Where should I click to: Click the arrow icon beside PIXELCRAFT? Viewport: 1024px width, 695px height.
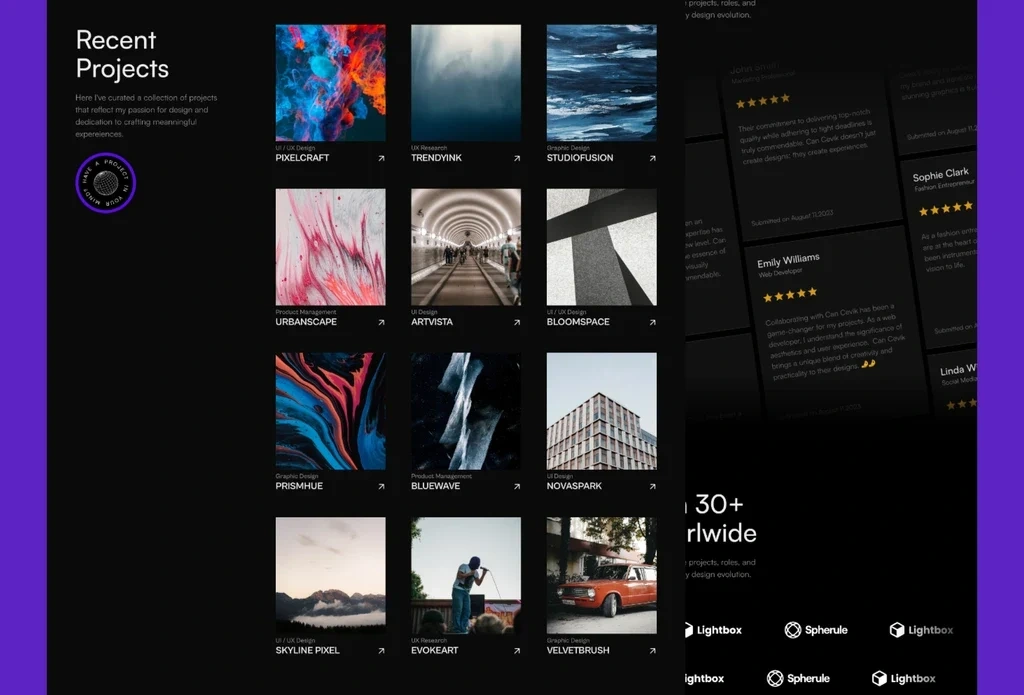coord(381,158)
